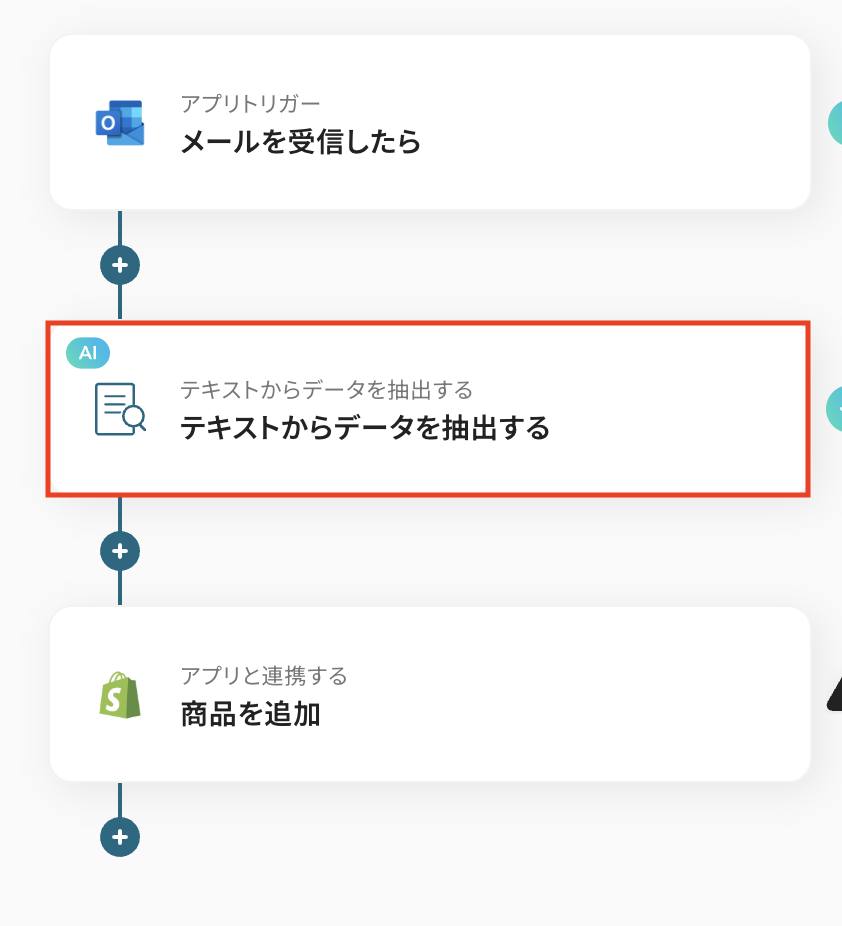This screenshot has height=926, width=842.
Task: Click the アプリと連携する label
Action: [264, 676]
